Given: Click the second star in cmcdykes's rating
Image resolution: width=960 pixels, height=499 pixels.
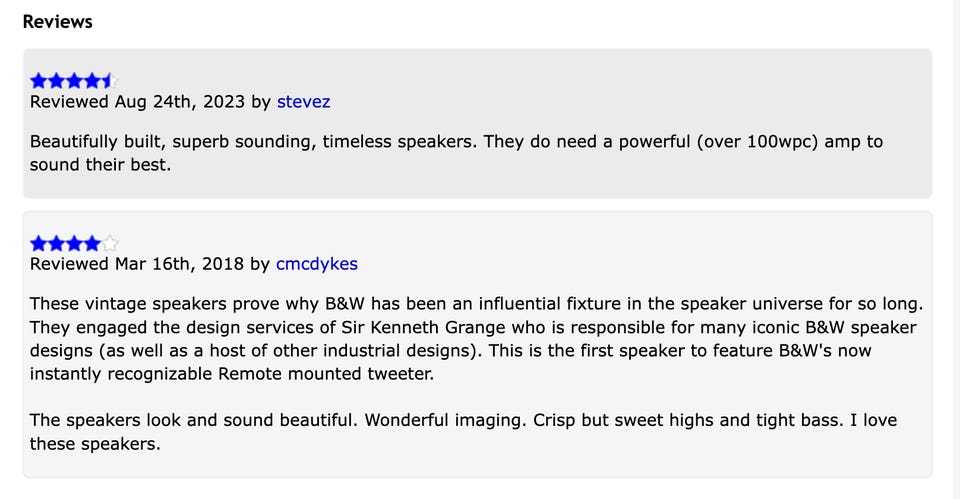Looking at the screenshot, I should (57, 243).
